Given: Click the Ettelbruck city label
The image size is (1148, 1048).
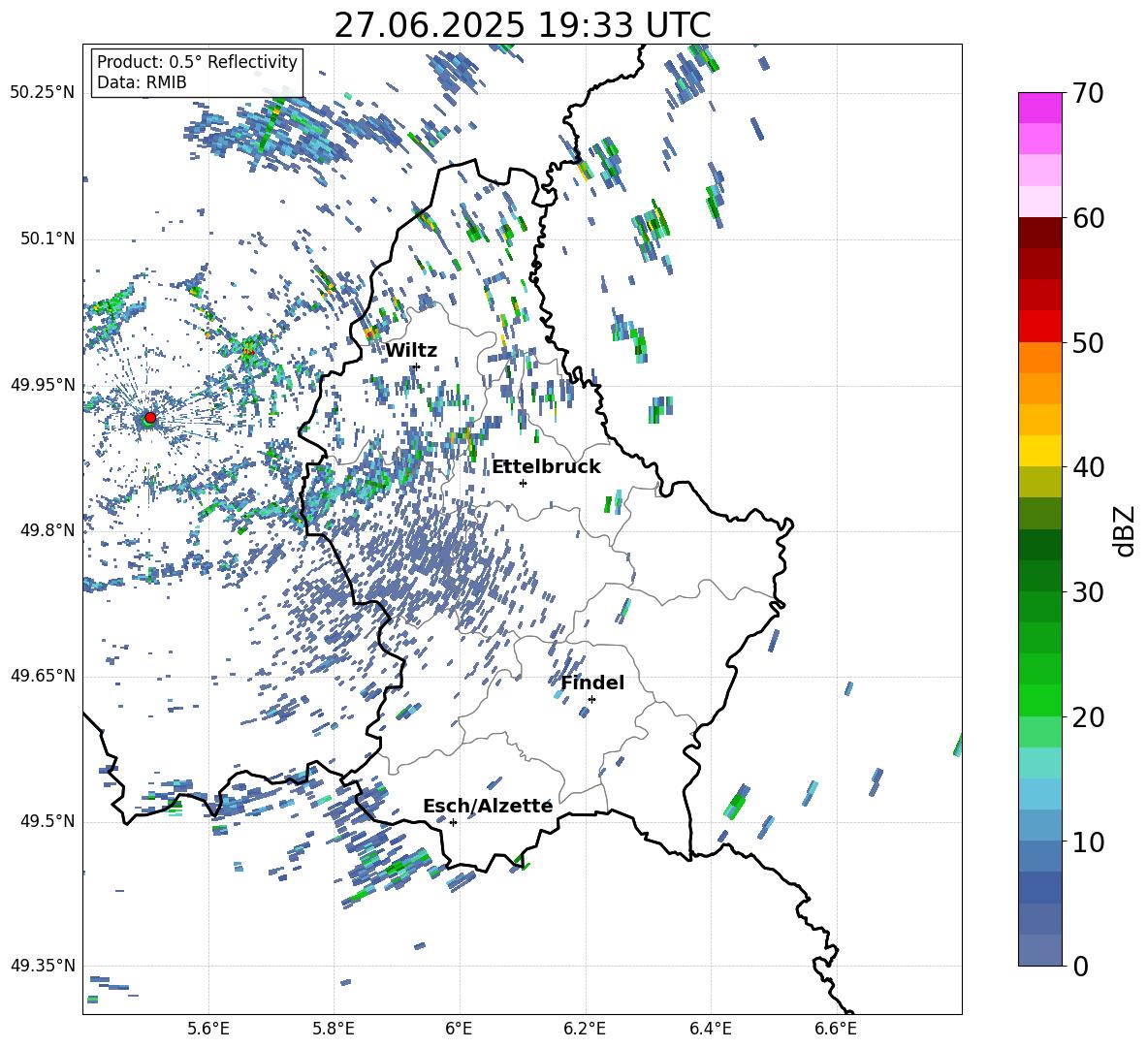Looking at the screenshot, I should [x=546, y=467].
